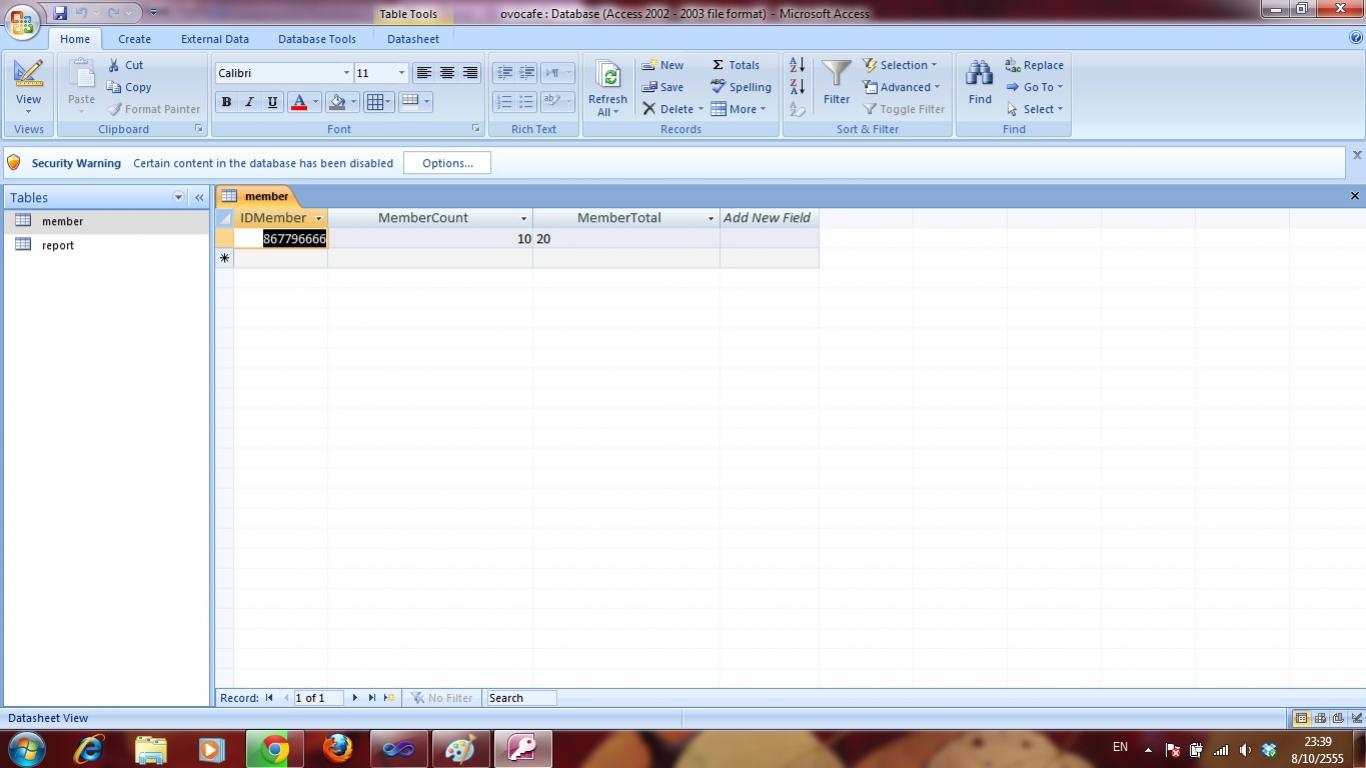Viewport: 1366px width, 768px height.
Task: Select the Home ribbon tab
Action: pyautogui.click(x=75, y=39)
